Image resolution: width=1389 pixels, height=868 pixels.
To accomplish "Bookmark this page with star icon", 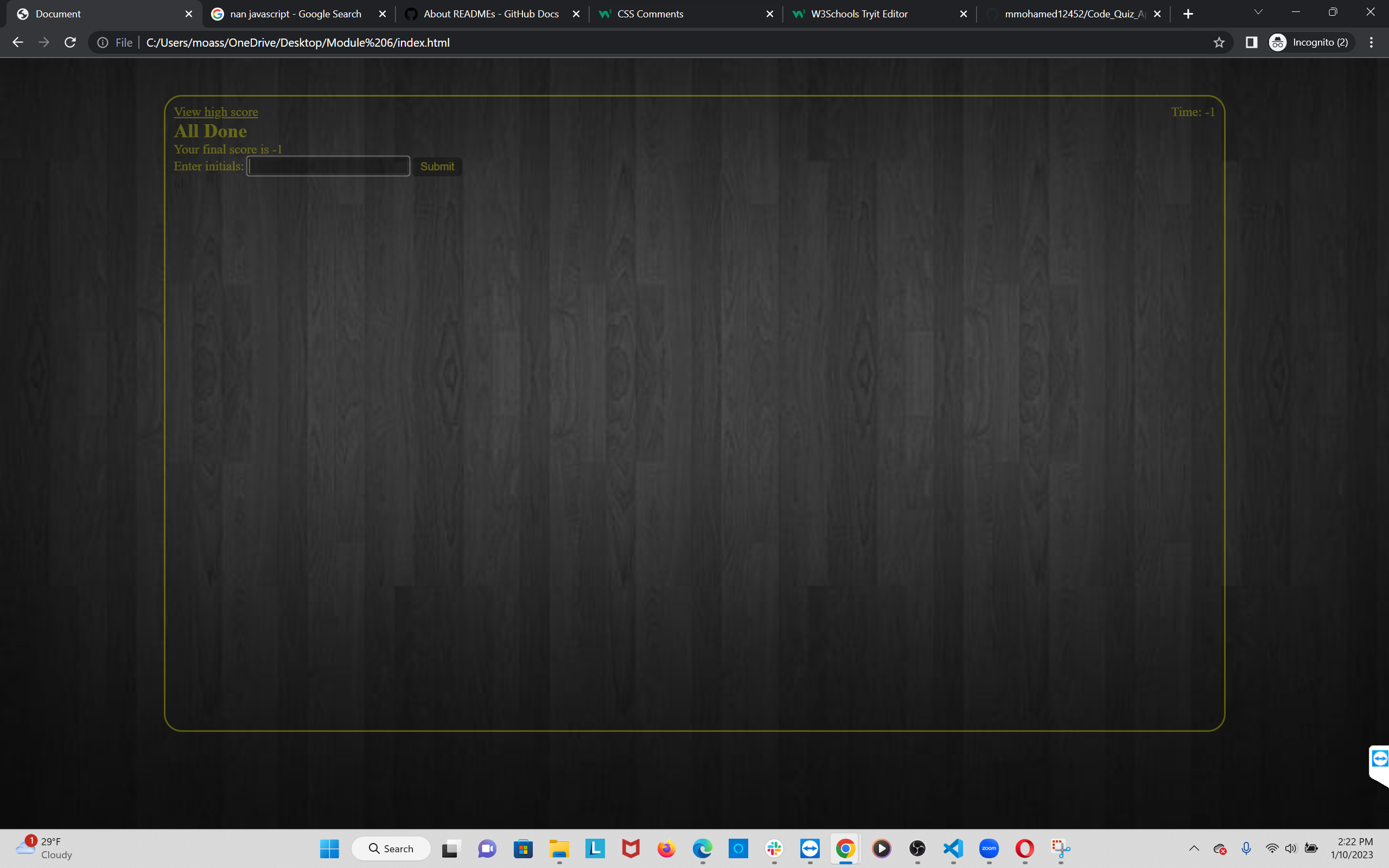I will [x=1219, y=42].
